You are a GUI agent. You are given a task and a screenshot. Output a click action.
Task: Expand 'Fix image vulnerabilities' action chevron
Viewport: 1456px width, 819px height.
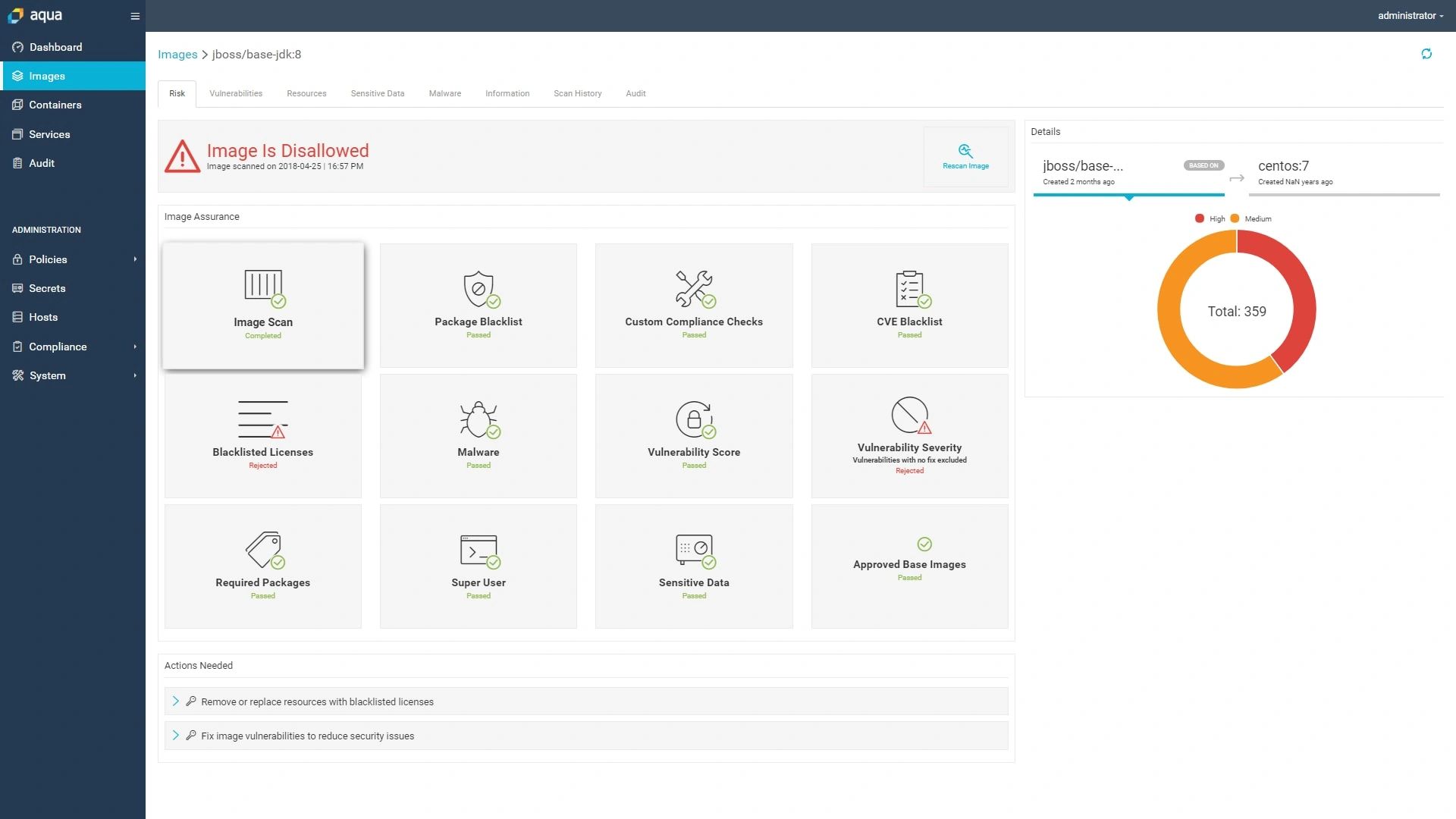click(x=175, y=736)
